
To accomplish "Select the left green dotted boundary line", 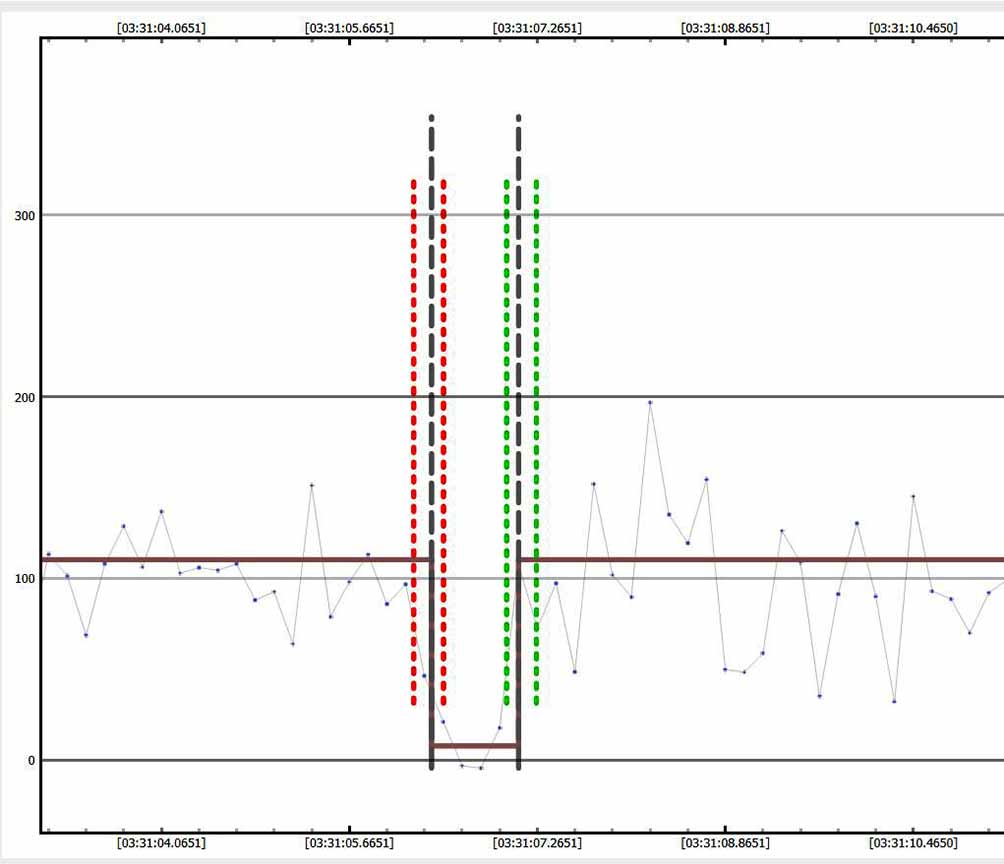I will pyautogui.click(x=506, y=442).
